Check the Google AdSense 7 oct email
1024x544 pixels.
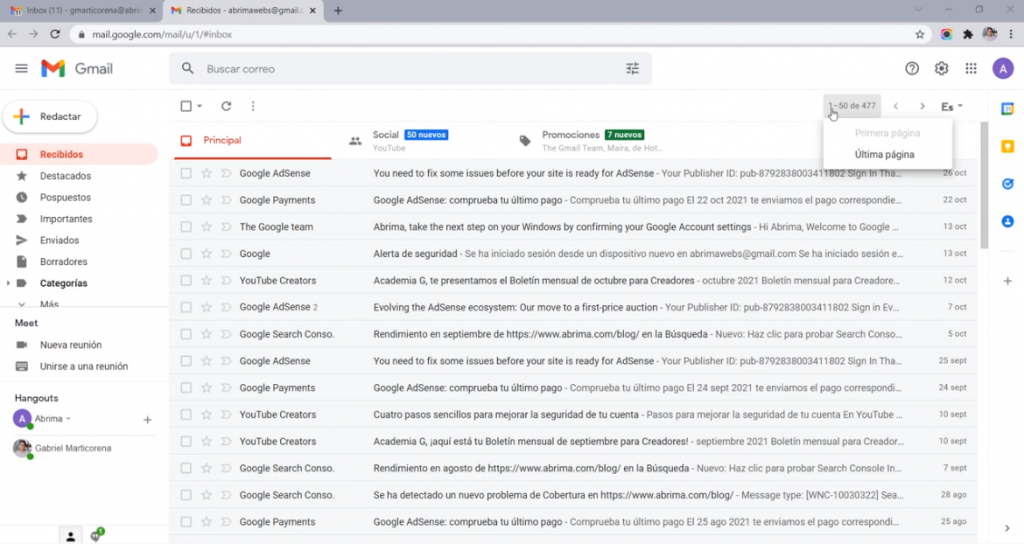[186, 307]
